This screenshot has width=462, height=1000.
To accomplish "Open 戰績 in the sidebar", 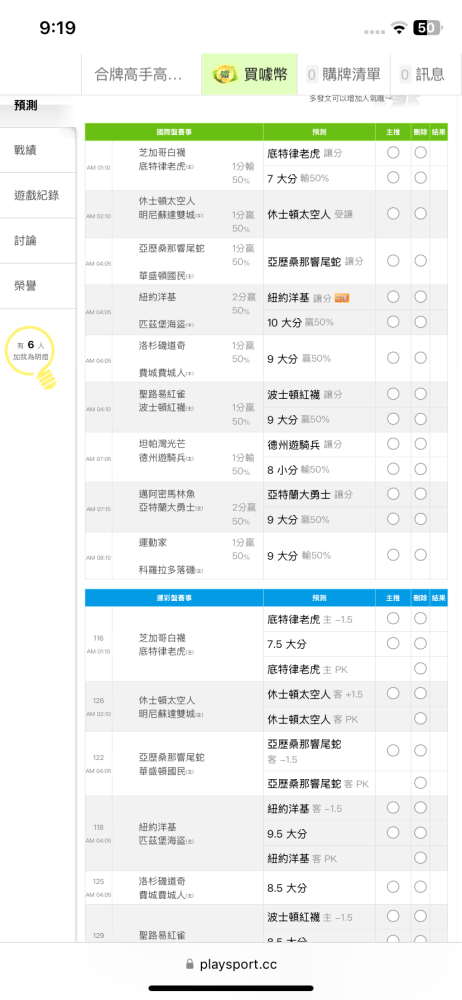I will click(38, 150).
